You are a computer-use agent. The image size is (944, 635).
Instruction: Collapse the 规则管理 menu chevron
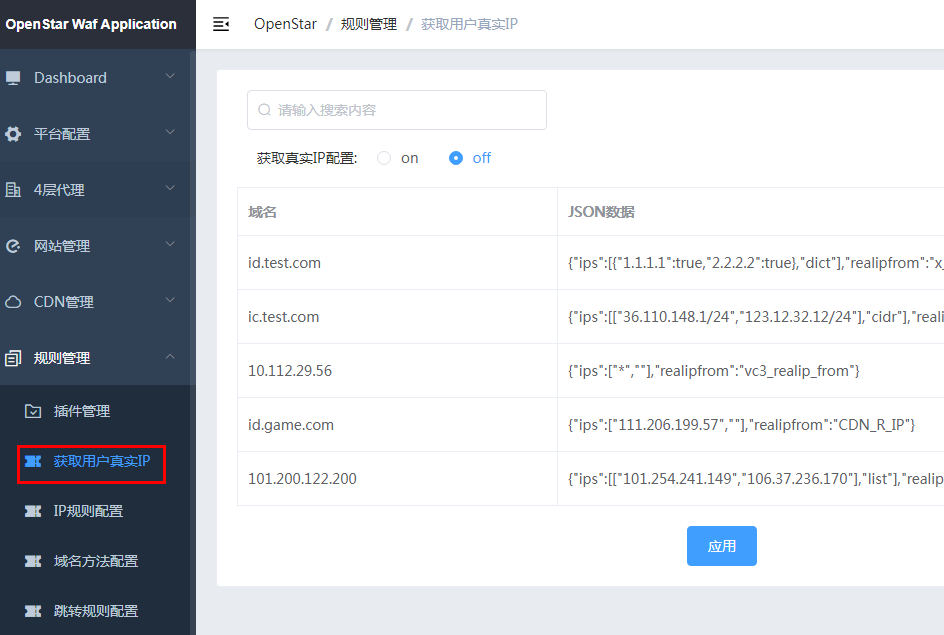point(170,356)
